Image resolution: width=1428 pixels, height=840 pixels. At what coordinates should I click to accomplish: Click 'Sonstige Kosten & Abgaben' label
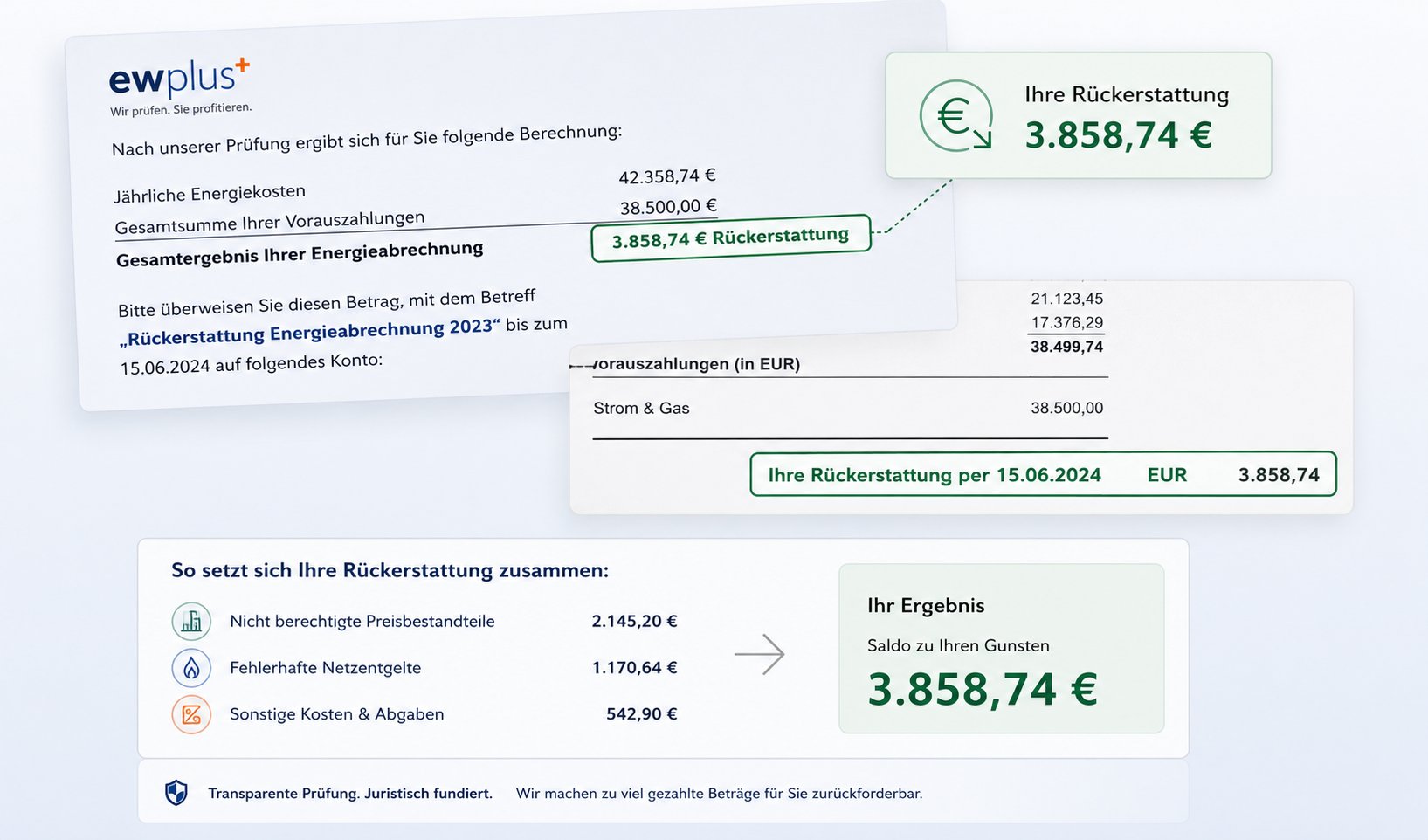(x=336, y=714)
